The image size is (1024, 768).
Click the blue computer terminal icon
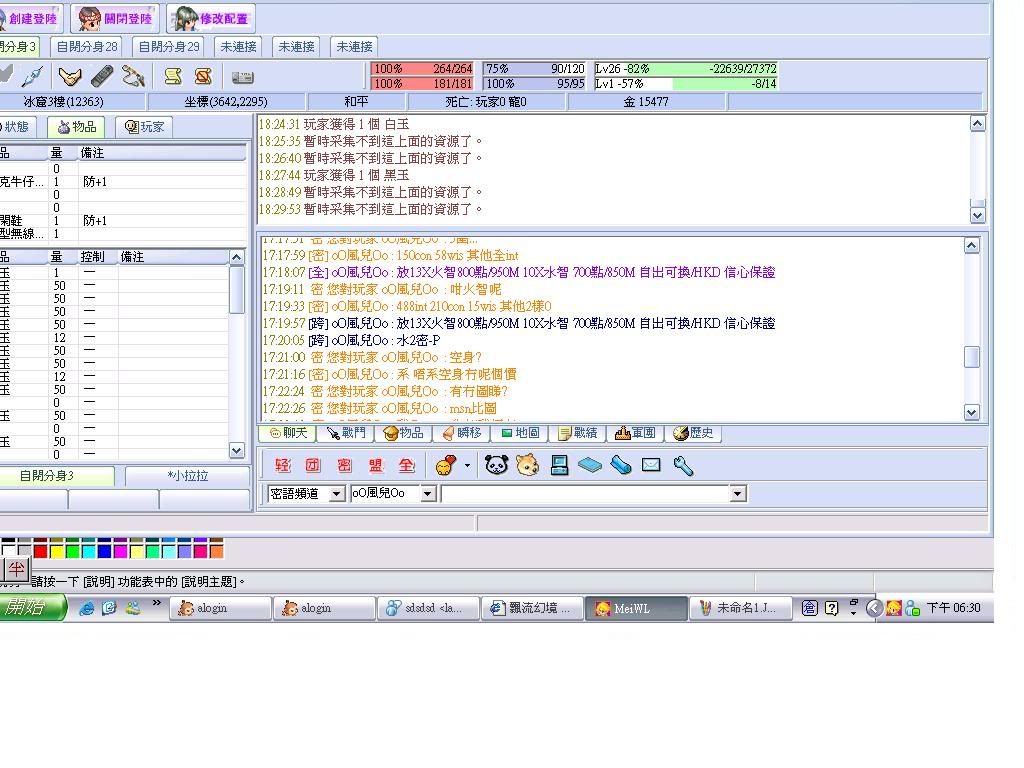[559, 465]
